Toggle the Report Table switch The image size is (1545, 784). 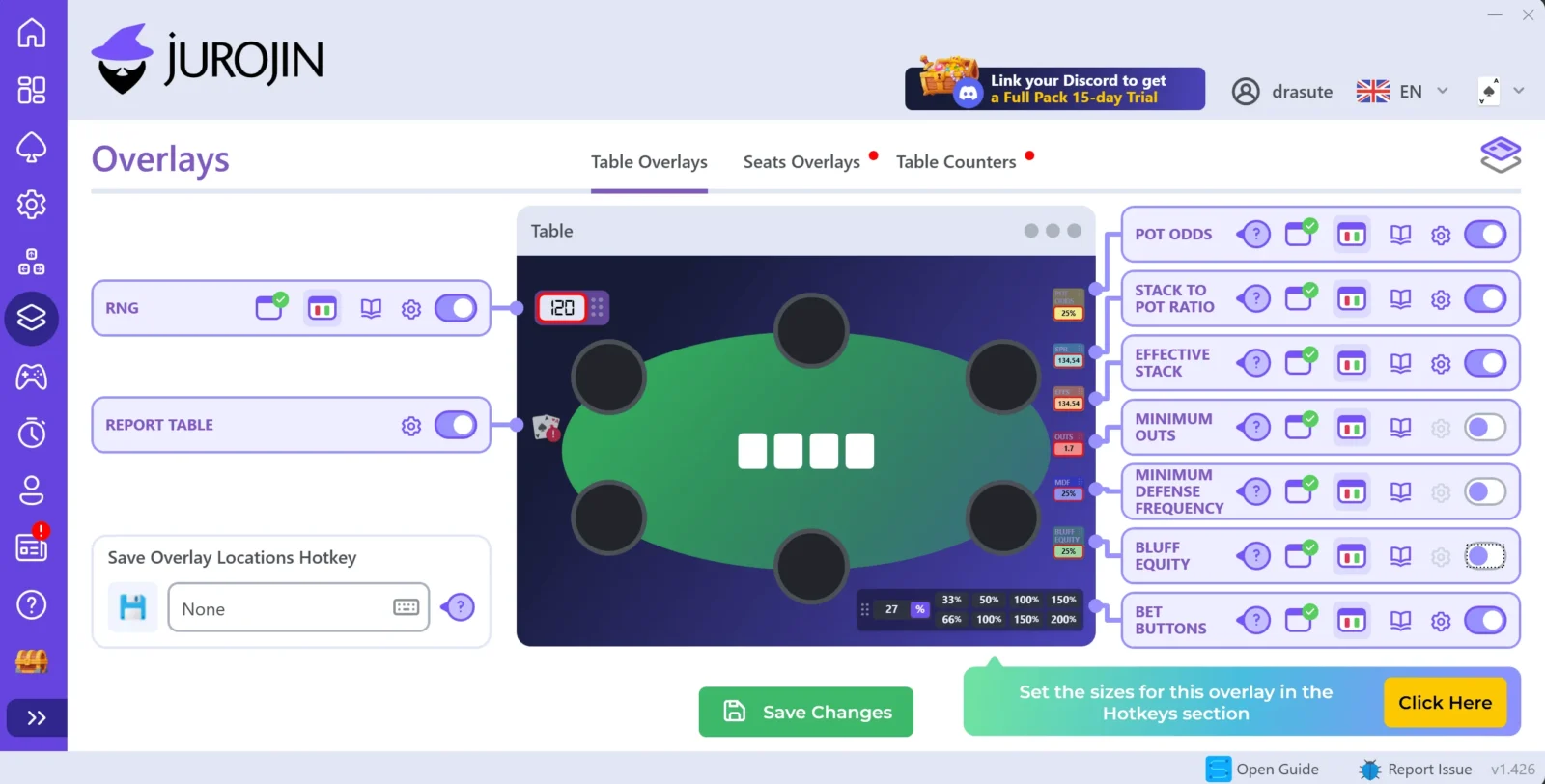click(x=456, y=425)
